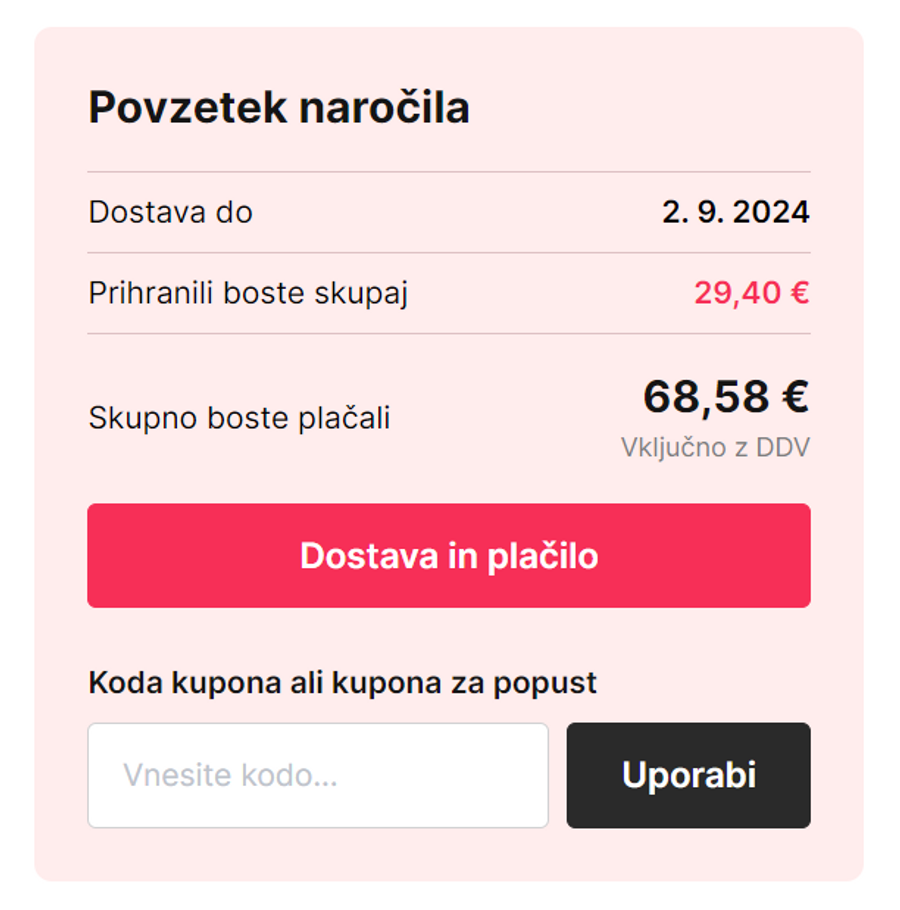Click the red checkout button labeled 'Dostava in plačilo'

(449, 555)
